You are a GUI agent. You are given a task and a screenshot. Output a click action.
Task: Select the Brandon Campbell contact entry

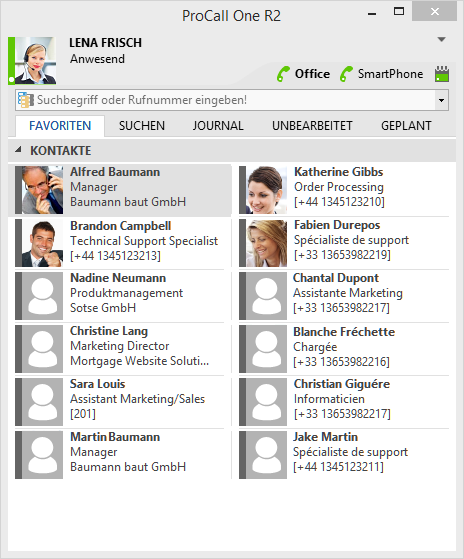120,243
